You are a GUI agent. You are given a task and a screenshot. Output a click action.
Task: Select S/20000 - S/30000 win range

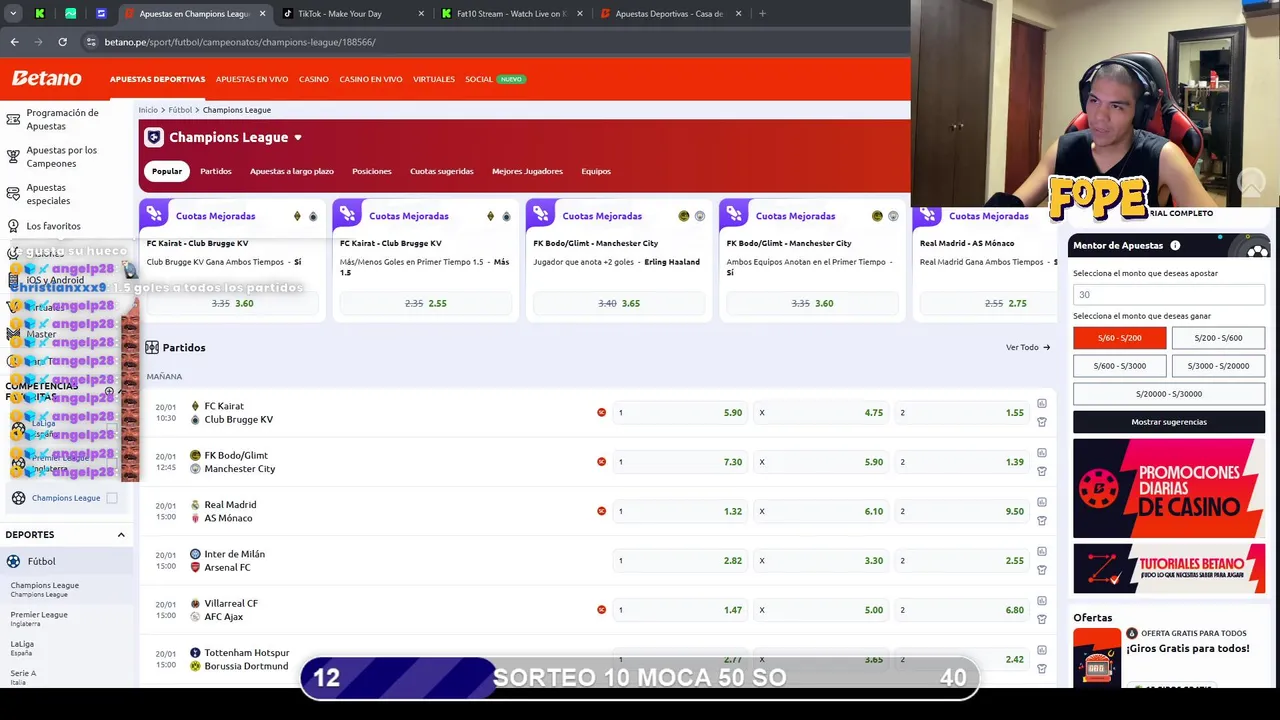pyautogui.click(x=1169, y=394)
